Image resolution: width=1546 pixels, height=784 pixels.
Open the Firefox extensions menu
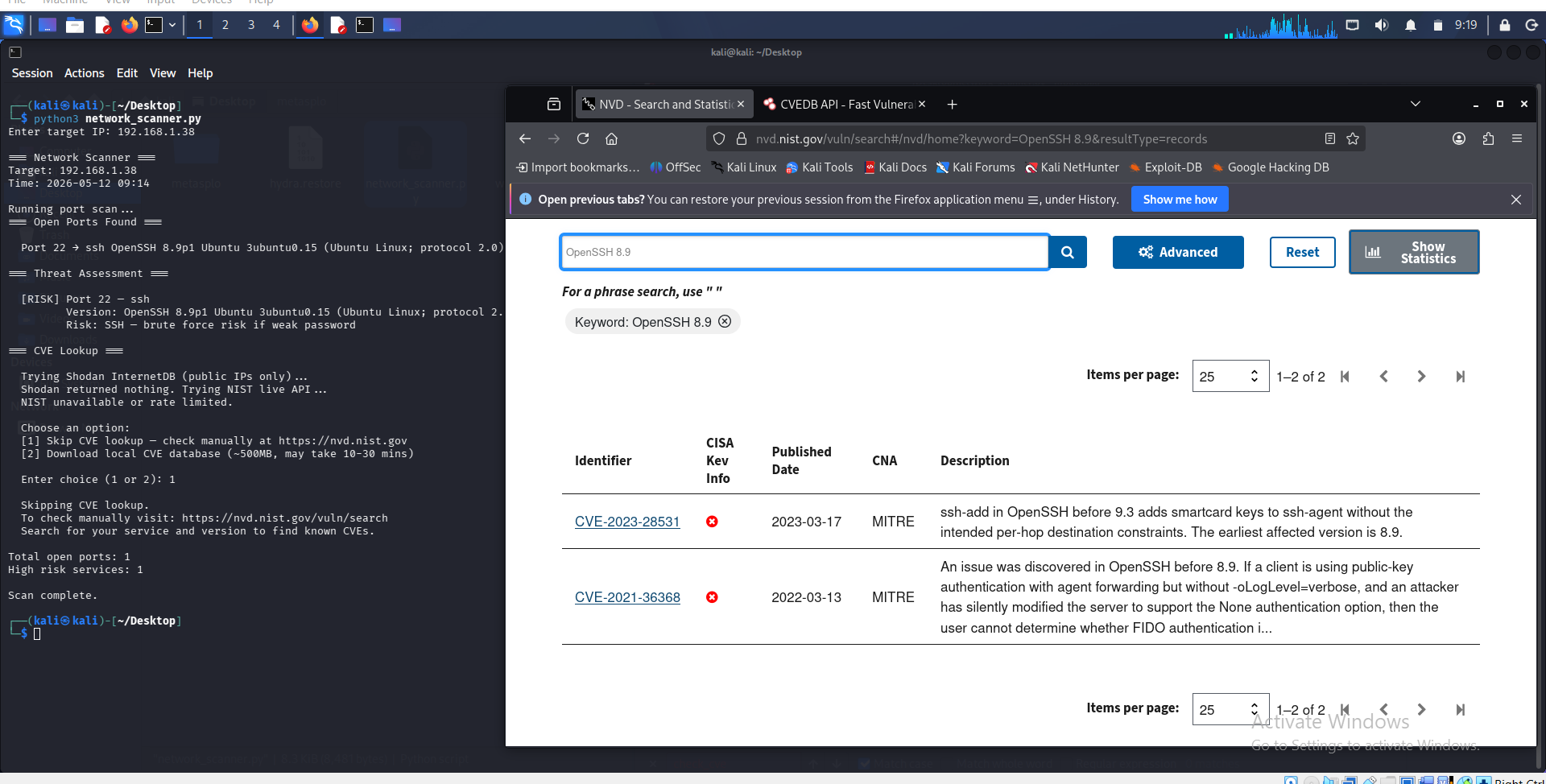coord(1488,138)
